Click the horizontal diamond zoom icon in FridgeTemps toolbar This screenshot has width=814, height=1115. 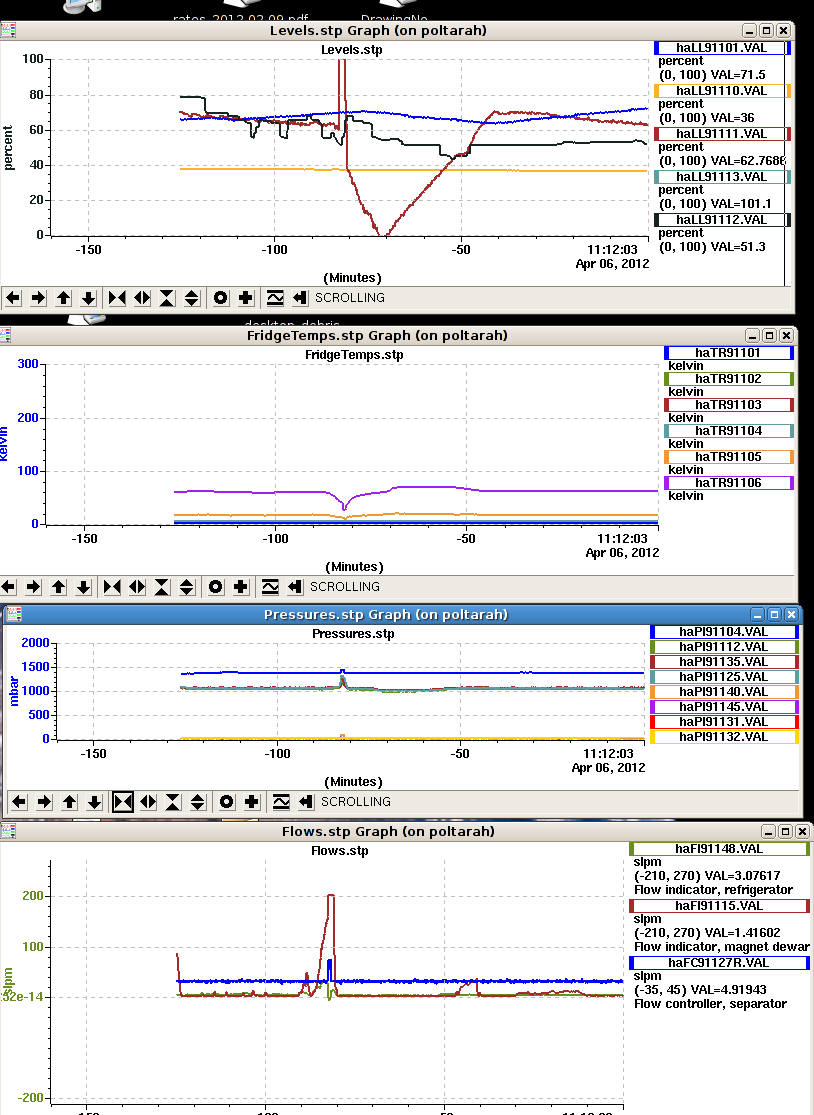pos(137,587)
